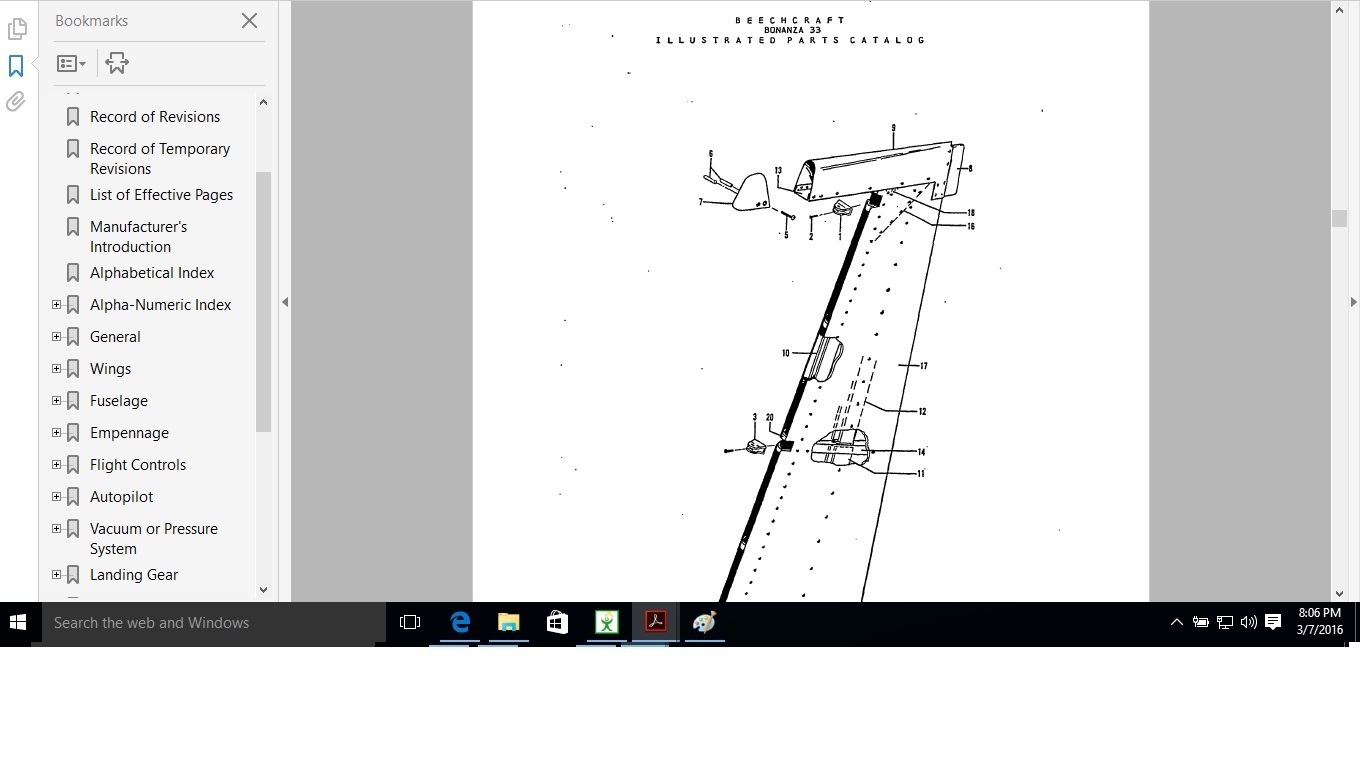Click document scrollbar down arrow
The height and width of the screenshot is (768, 1366).
(1339, 594)
